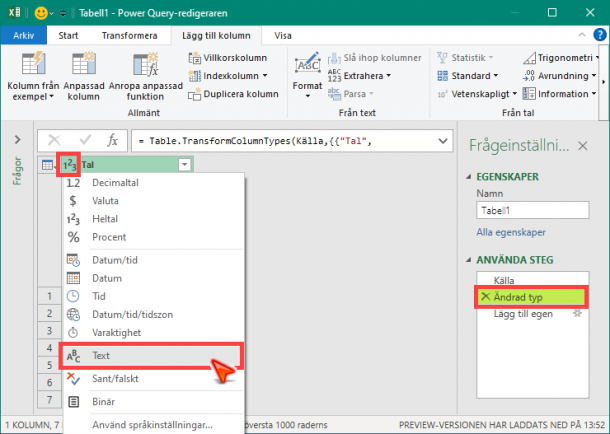Confirm the formula with the checkmark
This screenshot has height=434, width=610.
click(85, 140)
